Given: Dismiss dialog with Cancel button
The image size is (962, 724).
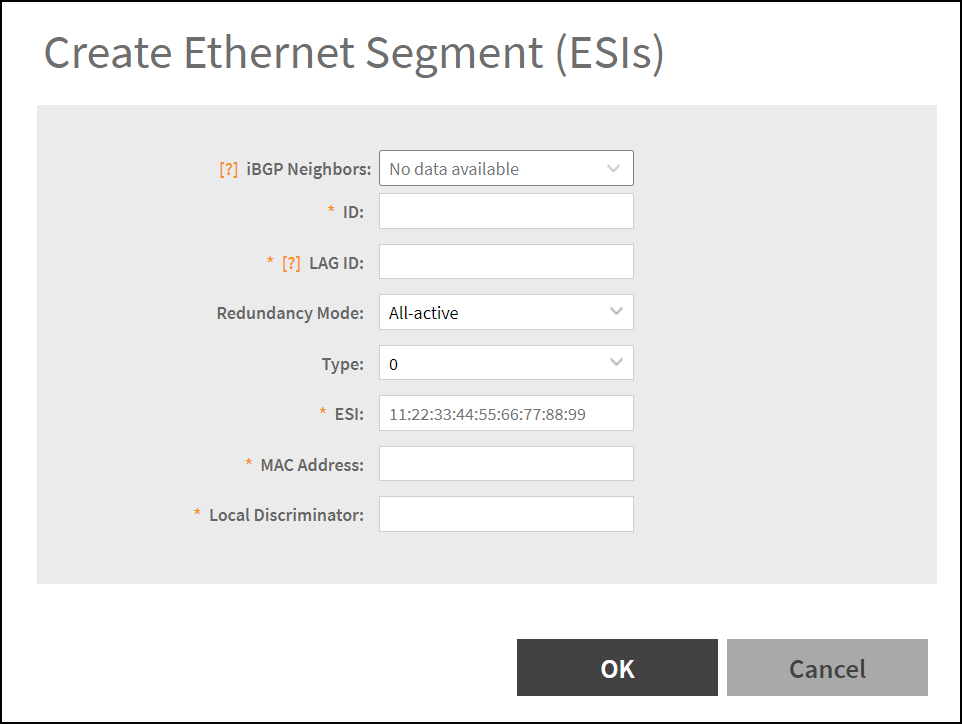Looking at the screenshot, I should (x=827, y=668).
